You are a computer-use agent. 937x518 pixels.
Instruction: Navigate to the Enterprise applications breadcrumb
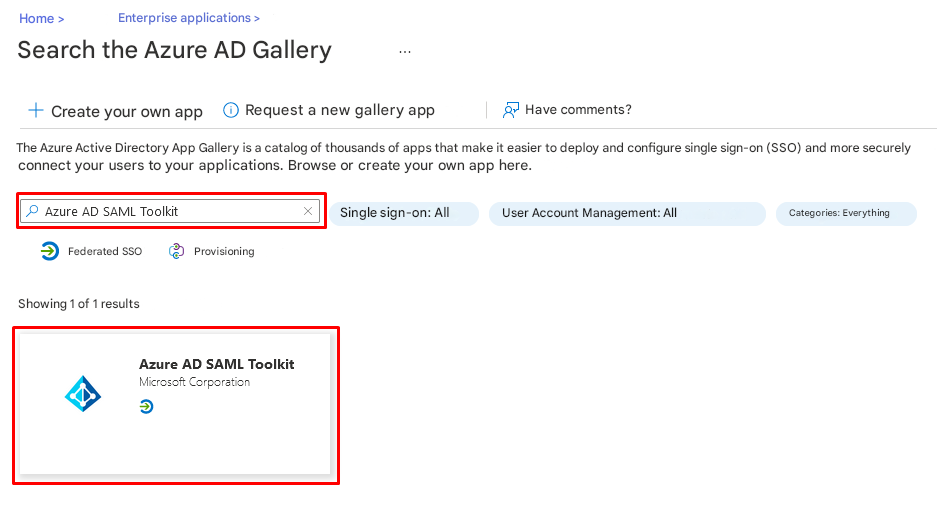click(184, 18)
